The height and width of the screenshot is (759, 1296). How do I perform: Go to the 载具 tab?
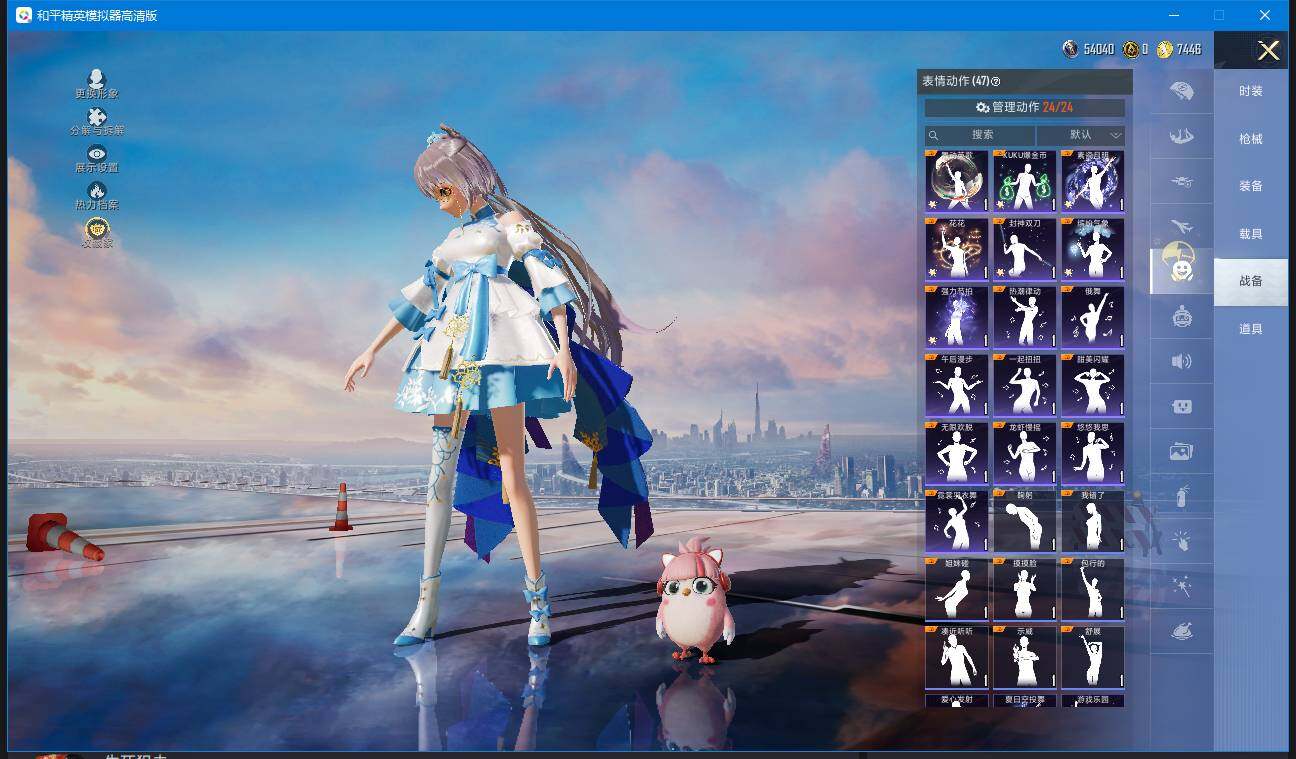1251,234
